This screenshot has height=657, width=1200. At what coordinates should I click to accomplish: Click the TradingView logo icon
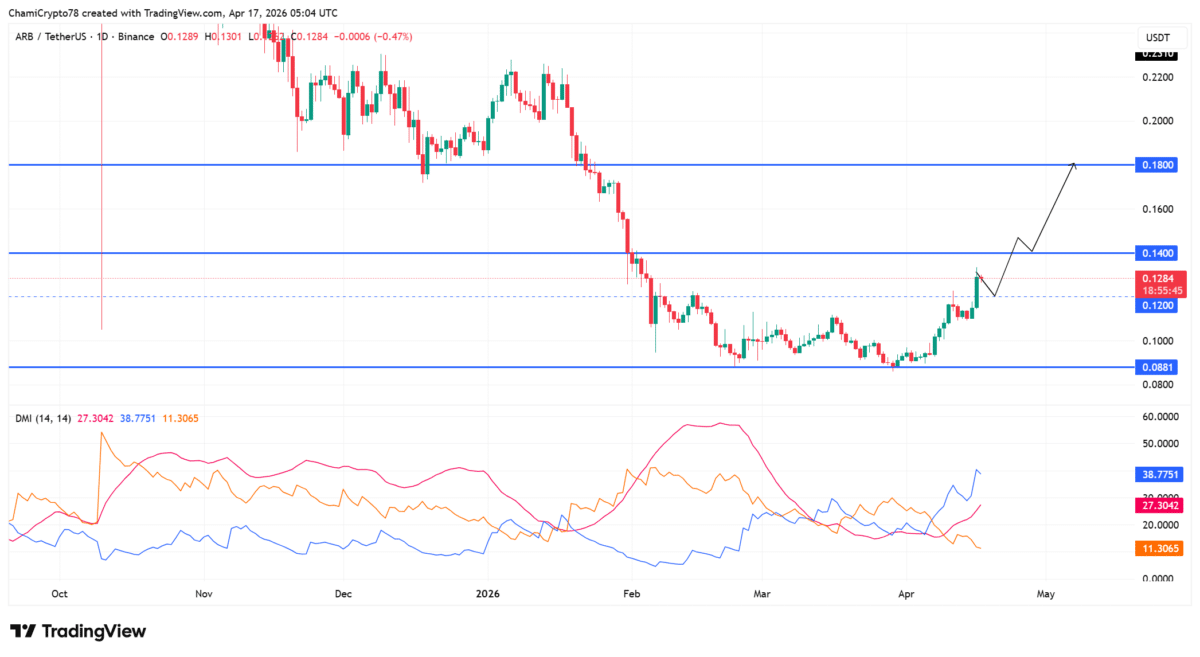pos(23,631)
